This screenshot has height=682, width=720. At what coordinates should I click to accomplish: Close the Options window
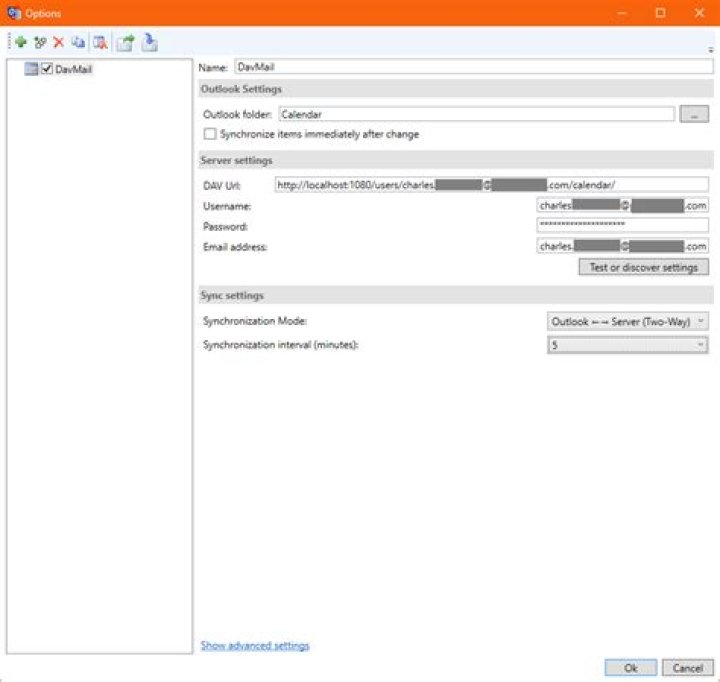point(699,13)
